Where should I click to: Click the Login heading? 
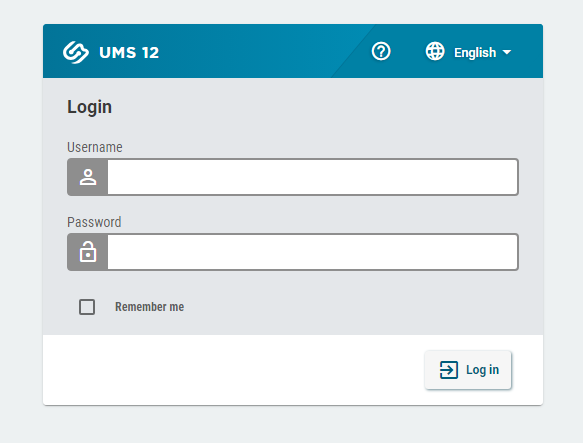[89, 107]
